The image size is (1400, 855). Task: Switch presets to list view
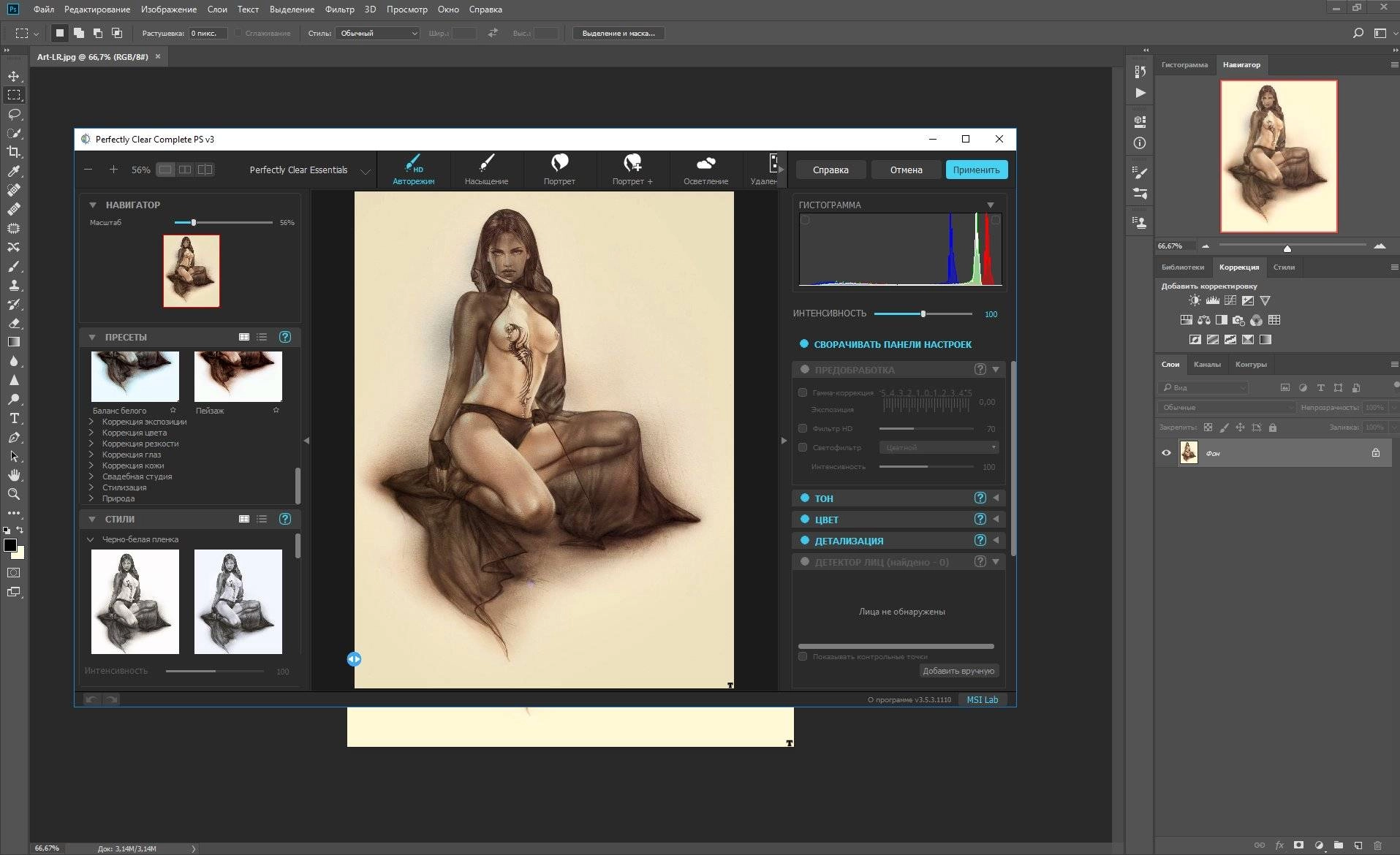click(262, 337)
